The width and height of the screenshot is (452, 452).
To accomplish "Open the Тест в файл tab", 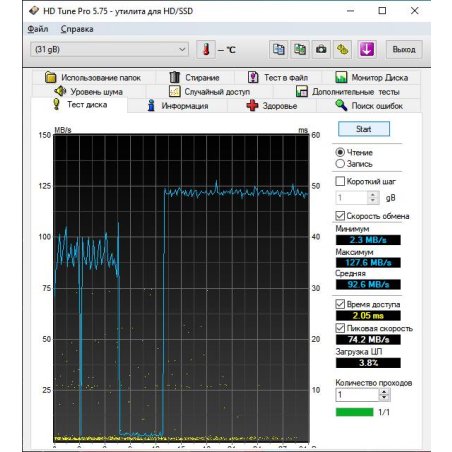I will [278, 78].
